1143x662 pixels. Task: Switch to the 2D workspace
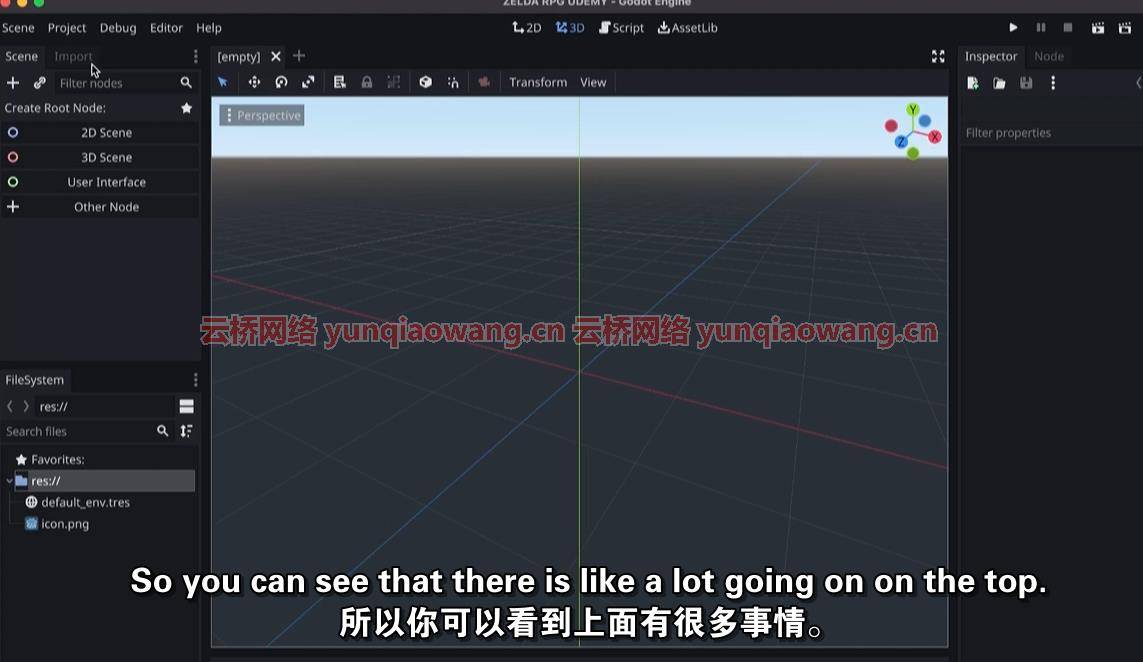526,28
